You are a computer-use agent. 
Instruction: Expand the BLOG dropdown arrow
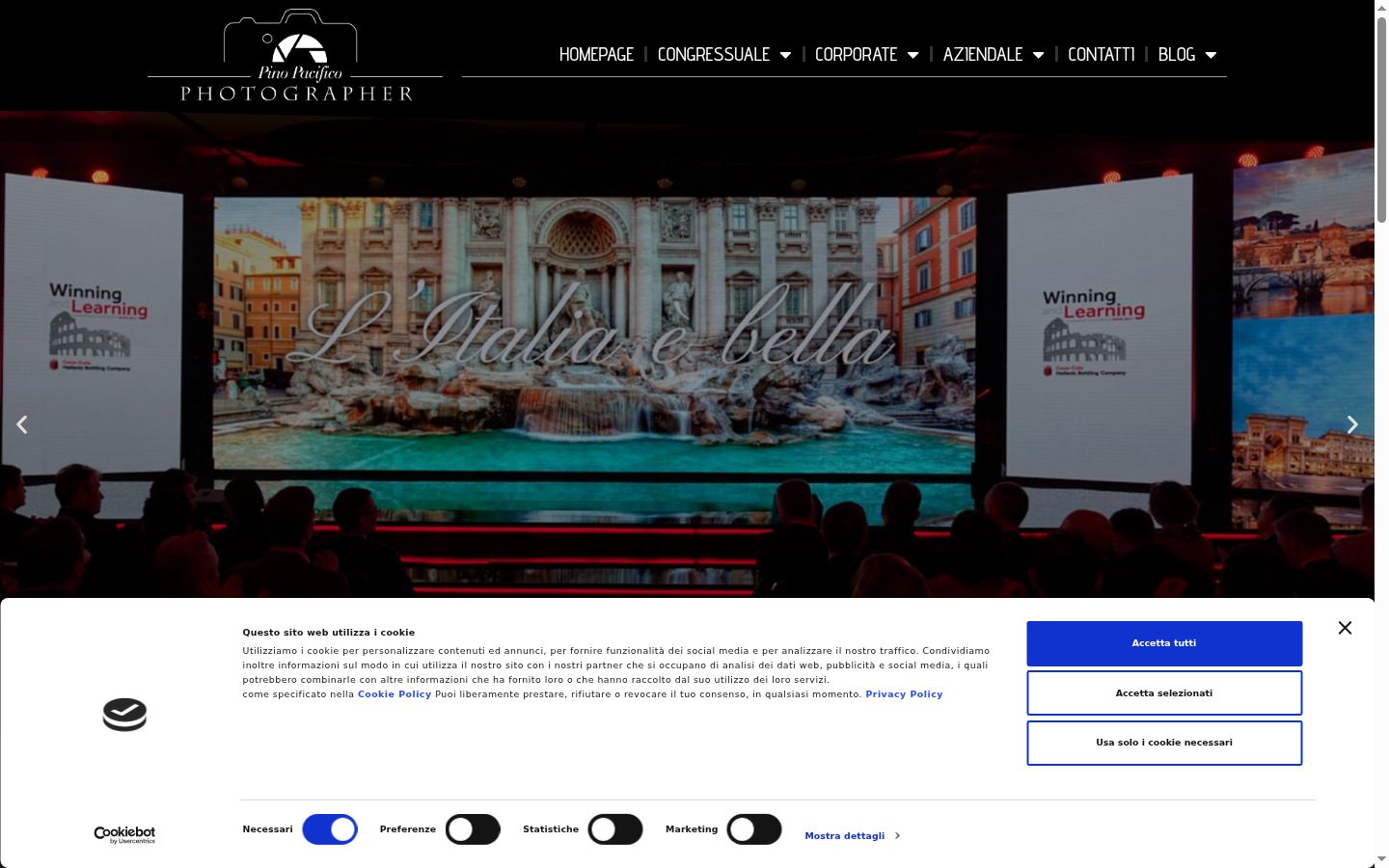pos(1211,55)
